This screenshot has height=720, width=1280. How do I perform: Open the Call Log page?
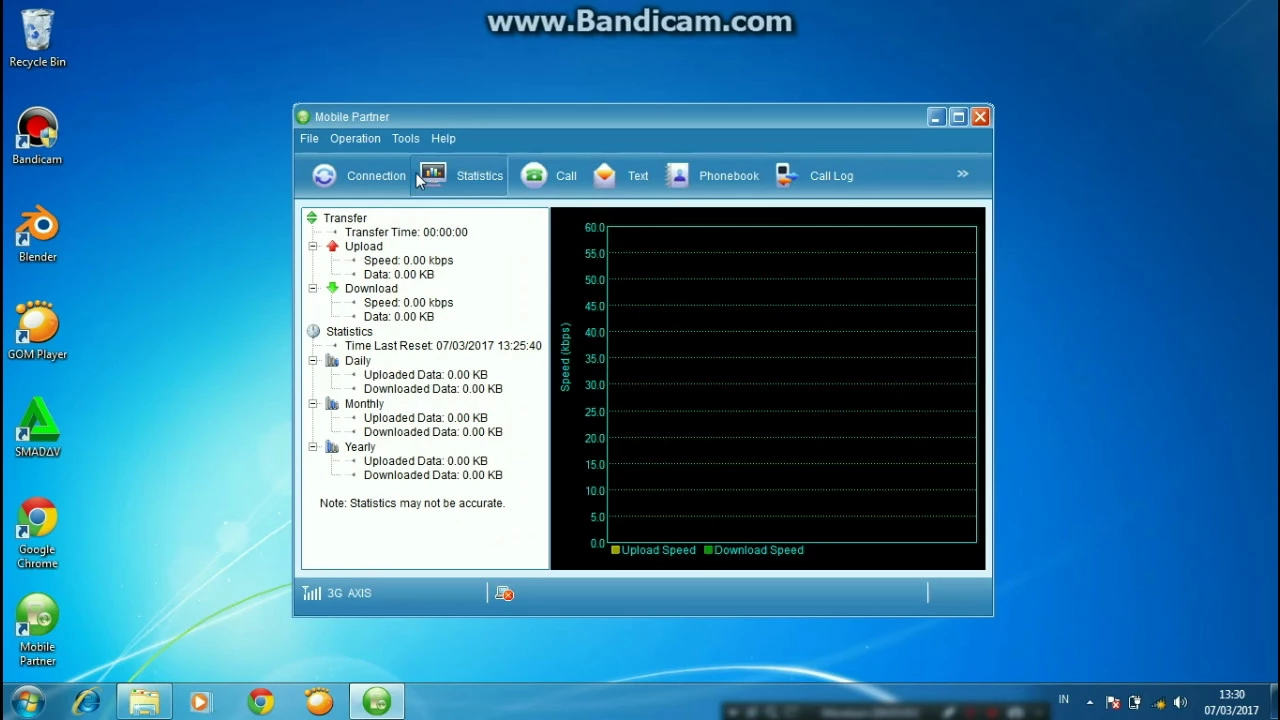[814, 176]
